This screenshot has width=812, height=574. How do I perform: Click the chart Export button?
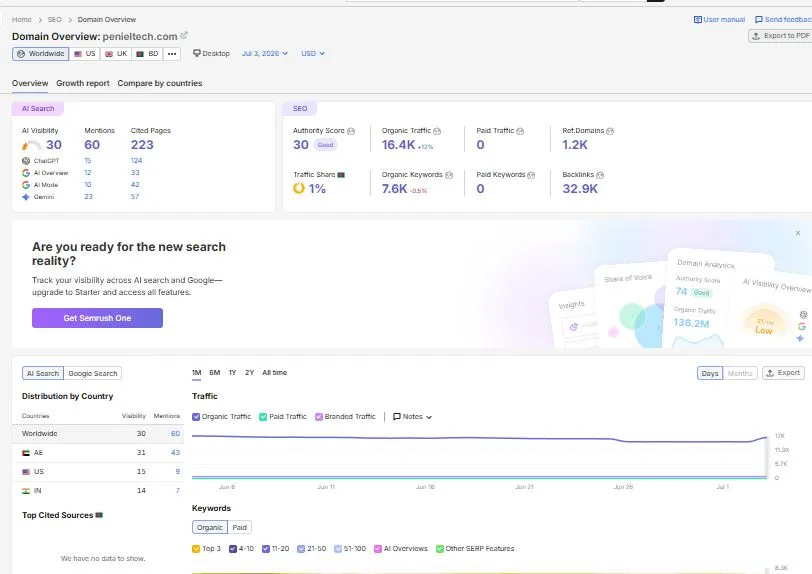click(783, 373)
